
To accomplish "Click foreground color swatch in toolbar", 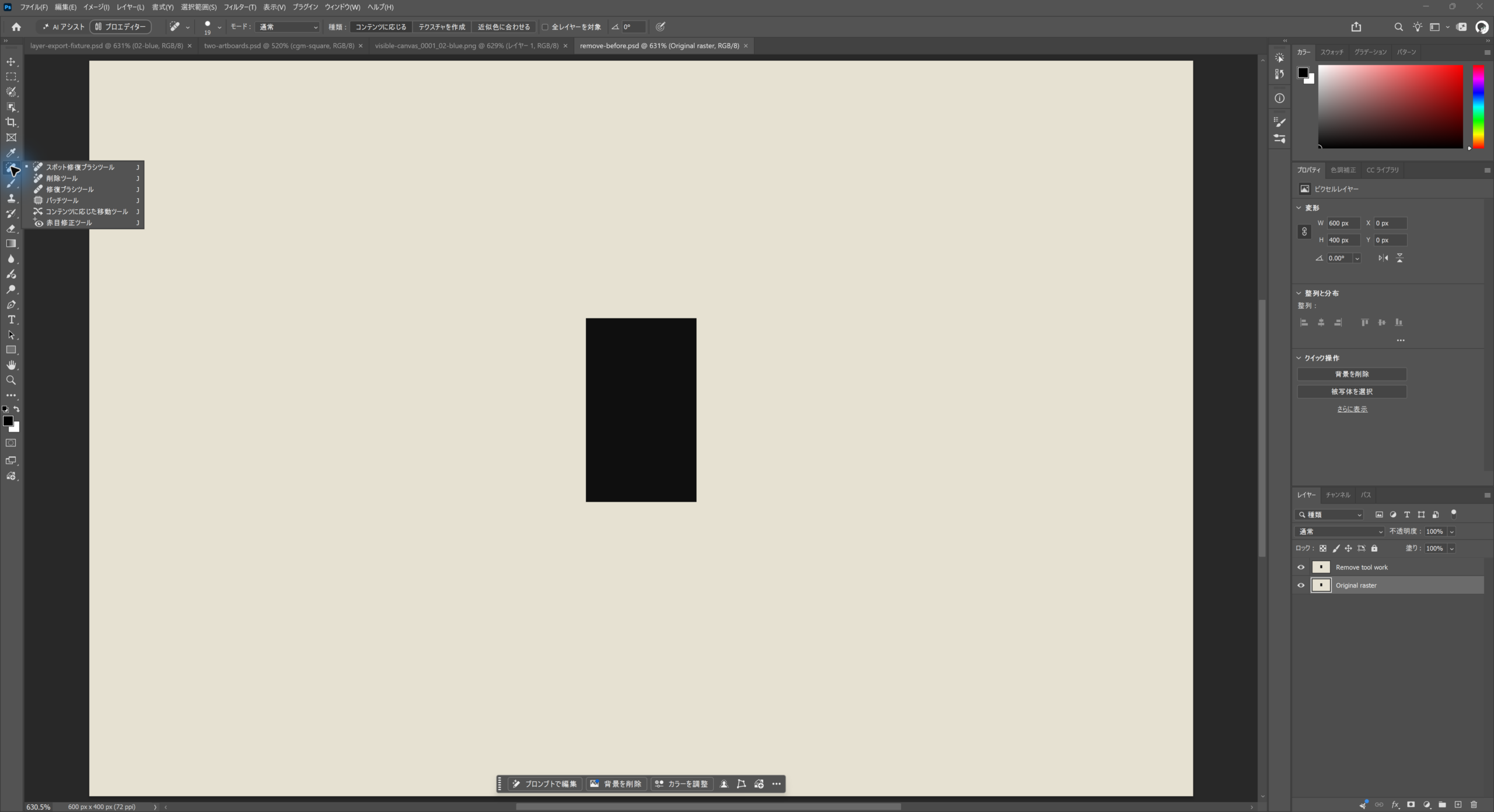I will click(x=8, y=421).
